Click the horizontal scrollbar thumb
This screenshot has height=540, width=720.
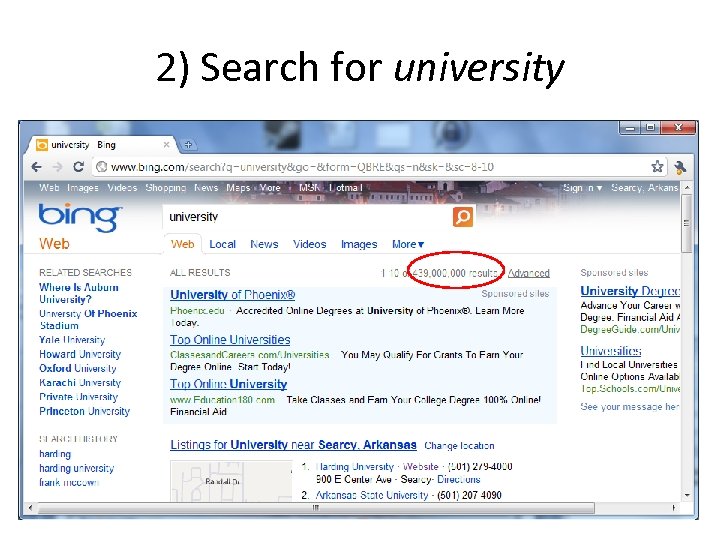[316, 508]
